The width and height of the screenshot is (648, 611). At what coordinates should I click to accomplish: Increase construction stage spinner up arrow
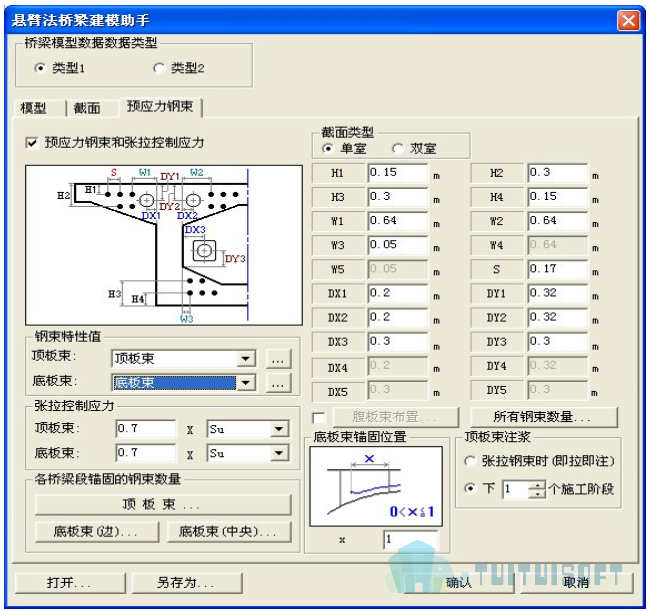tap(537, 485)
